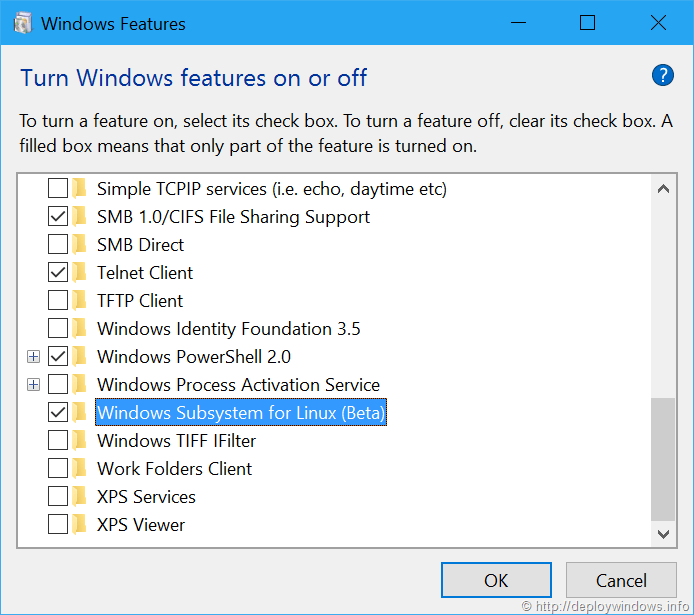This screenshot has height=615, width=694.
Task: Uncheck Windows Subsystem for Linux (Beta) checkbox
Action: 58,413
